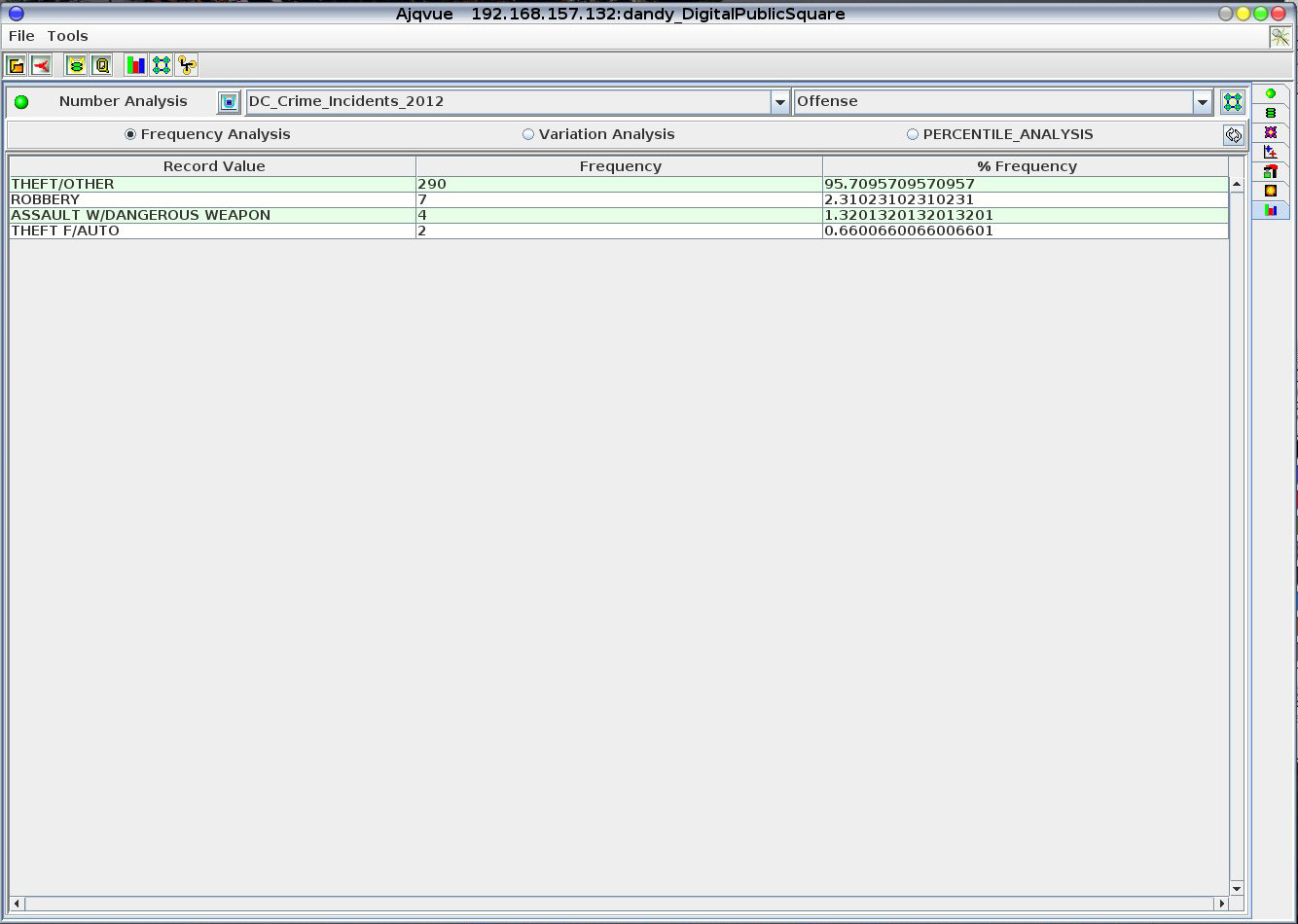Expand the Offense column dropdown

coord(1202,102)
